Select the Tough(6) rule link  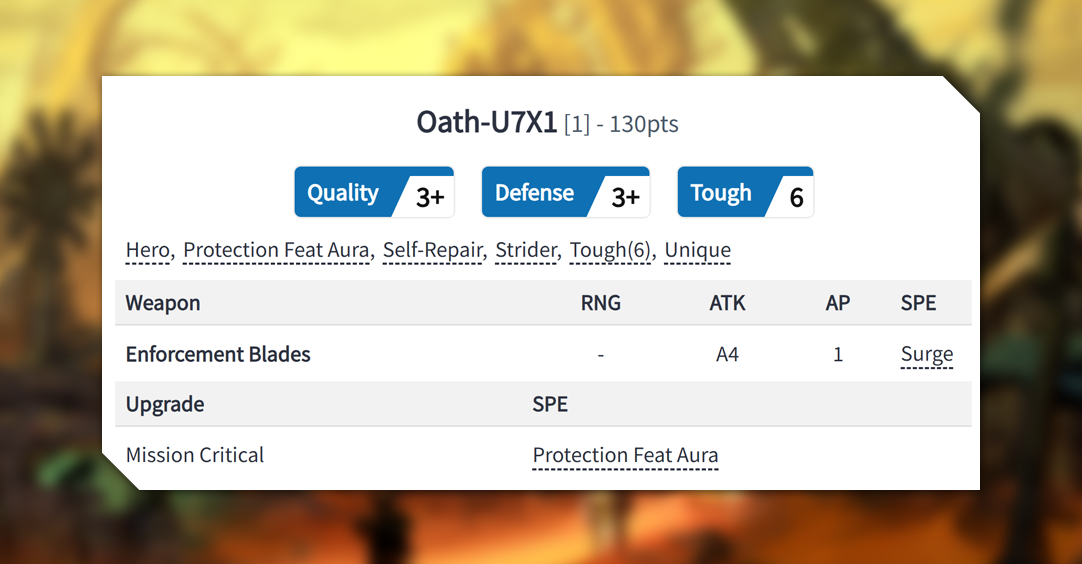click(610, 250)
